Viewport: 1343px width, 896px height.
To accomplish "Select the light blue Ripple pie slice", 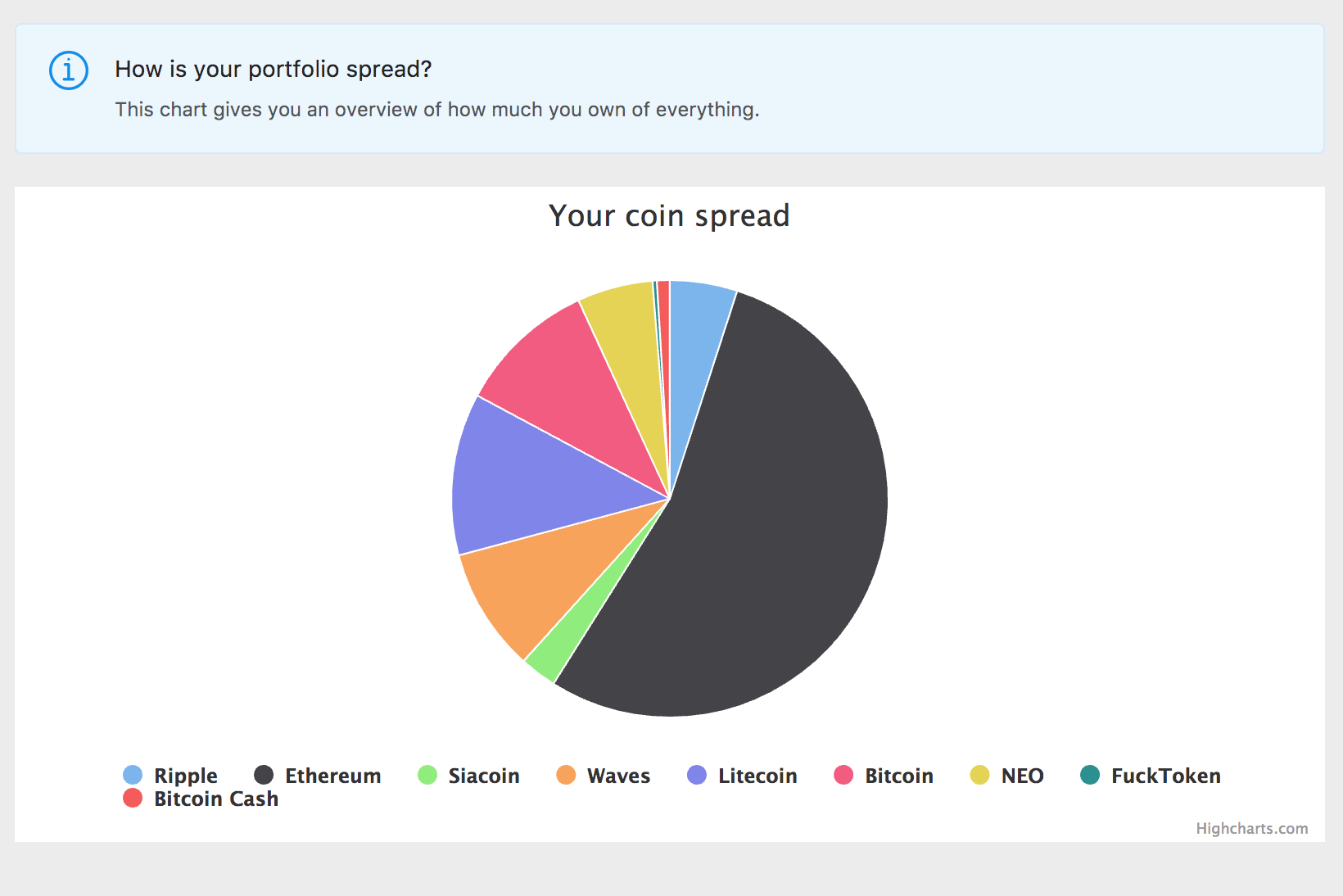I will pos(696,328).
